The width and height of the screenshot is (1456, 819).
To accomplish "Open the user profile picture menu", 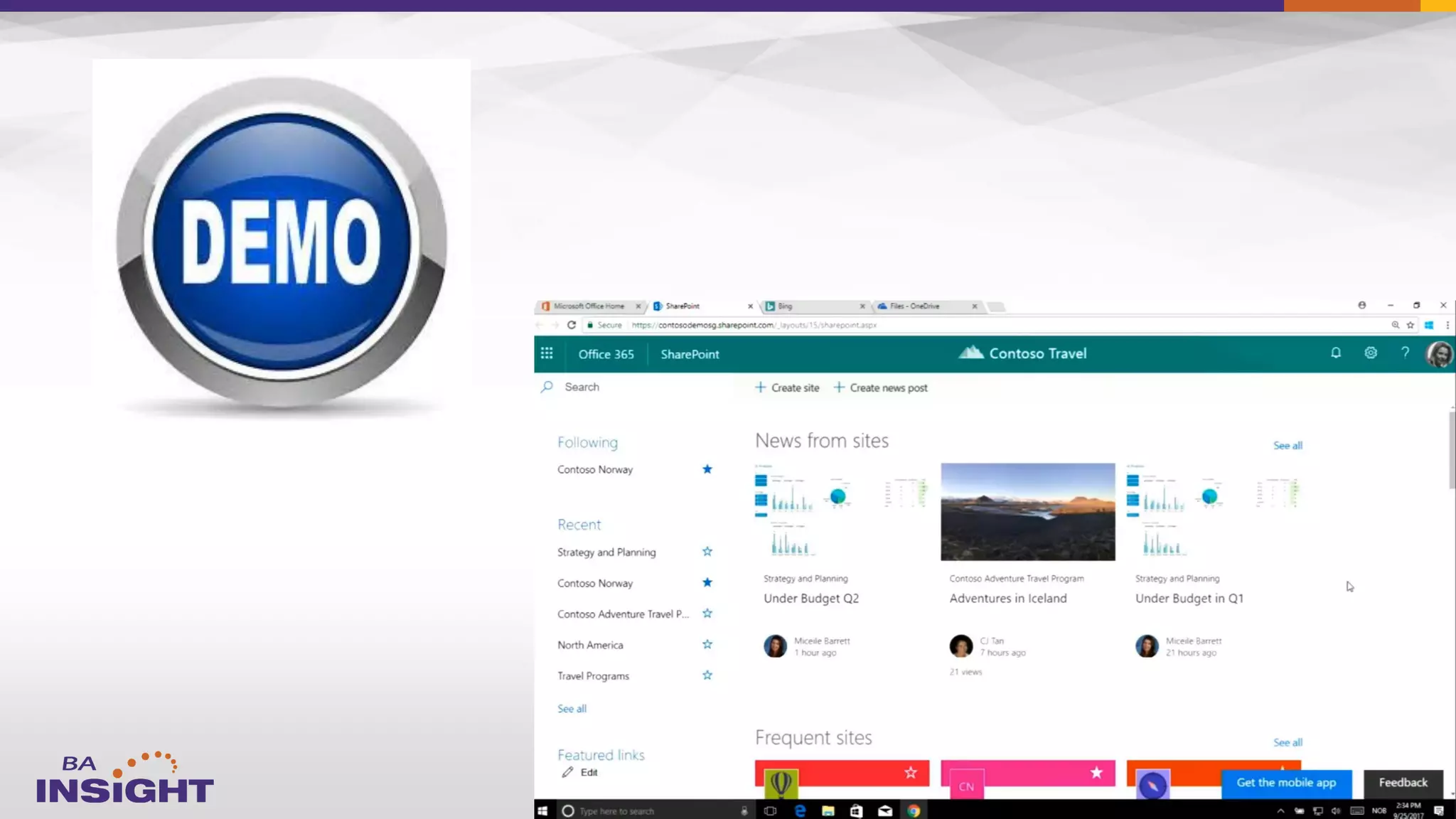I will pyautogui.click(x=1439, y=353).
